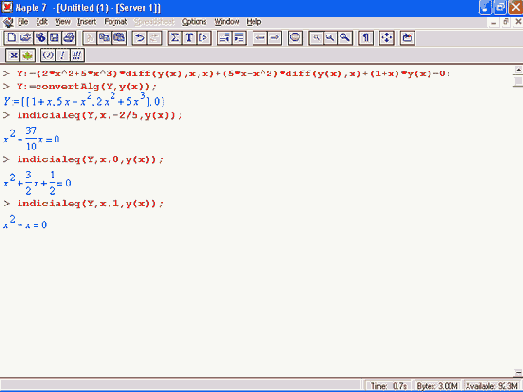Click the Undo arrow icon
The width and height of the screenshot is (523, 392).
coord(139,38)
